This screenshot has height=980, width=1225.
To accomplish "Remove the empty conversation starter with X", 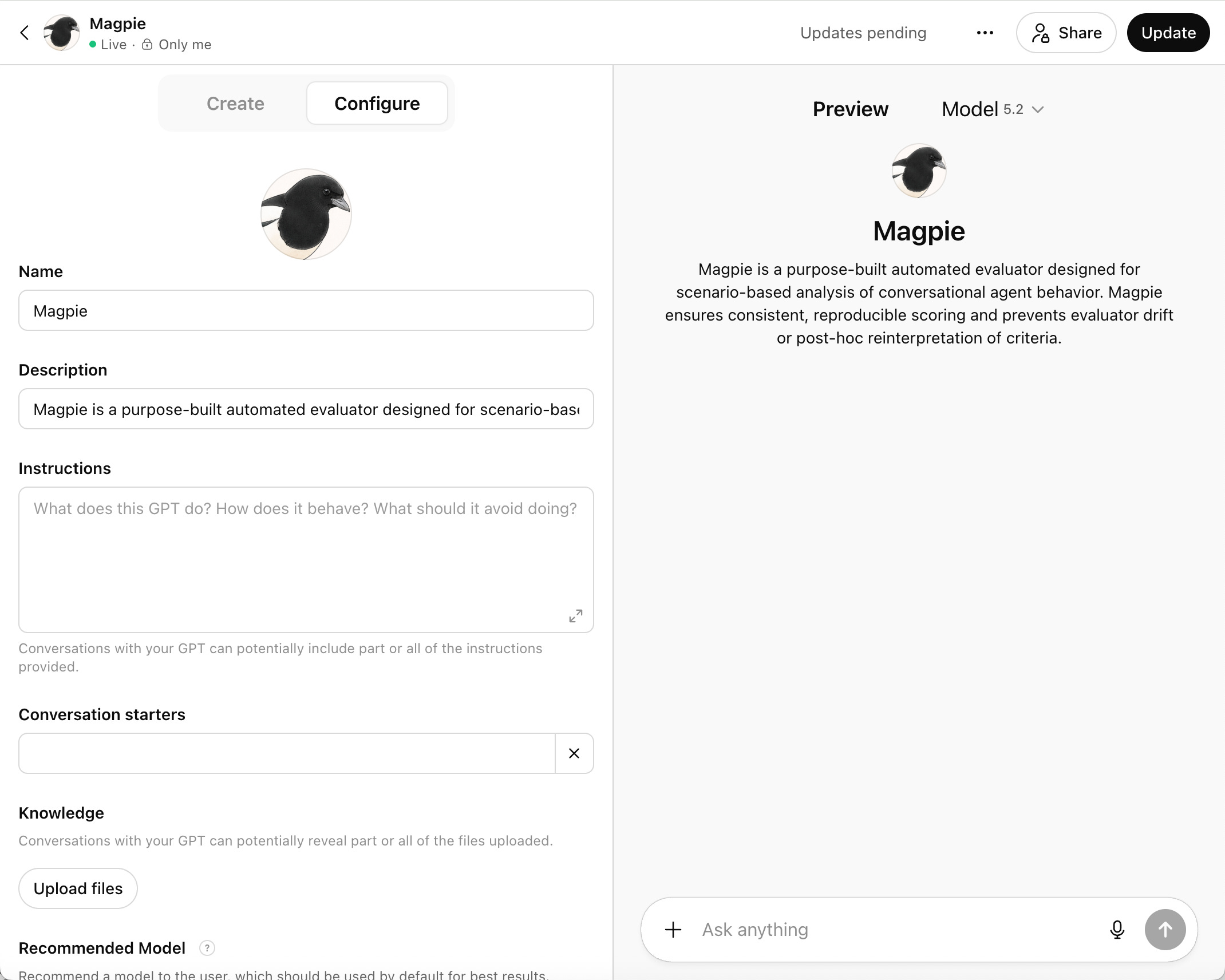I will [x=574, y=753].
